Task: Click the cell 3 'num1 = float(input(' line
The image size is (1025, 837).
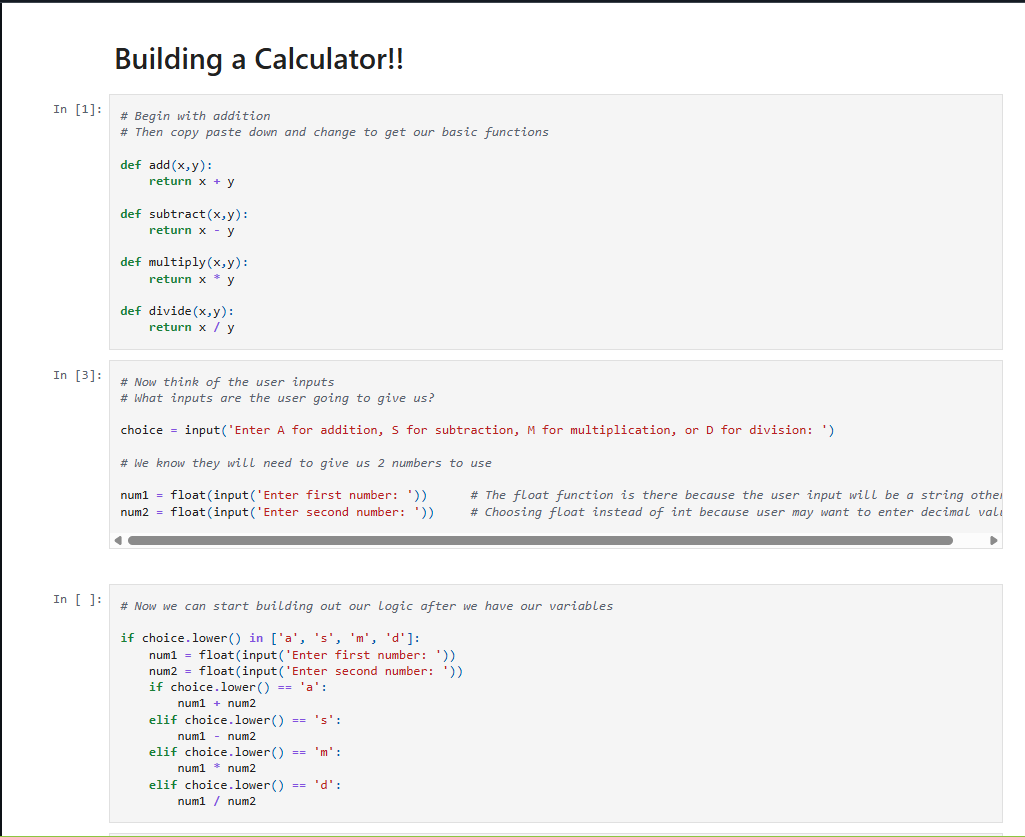Action: [x=274, y=496]
